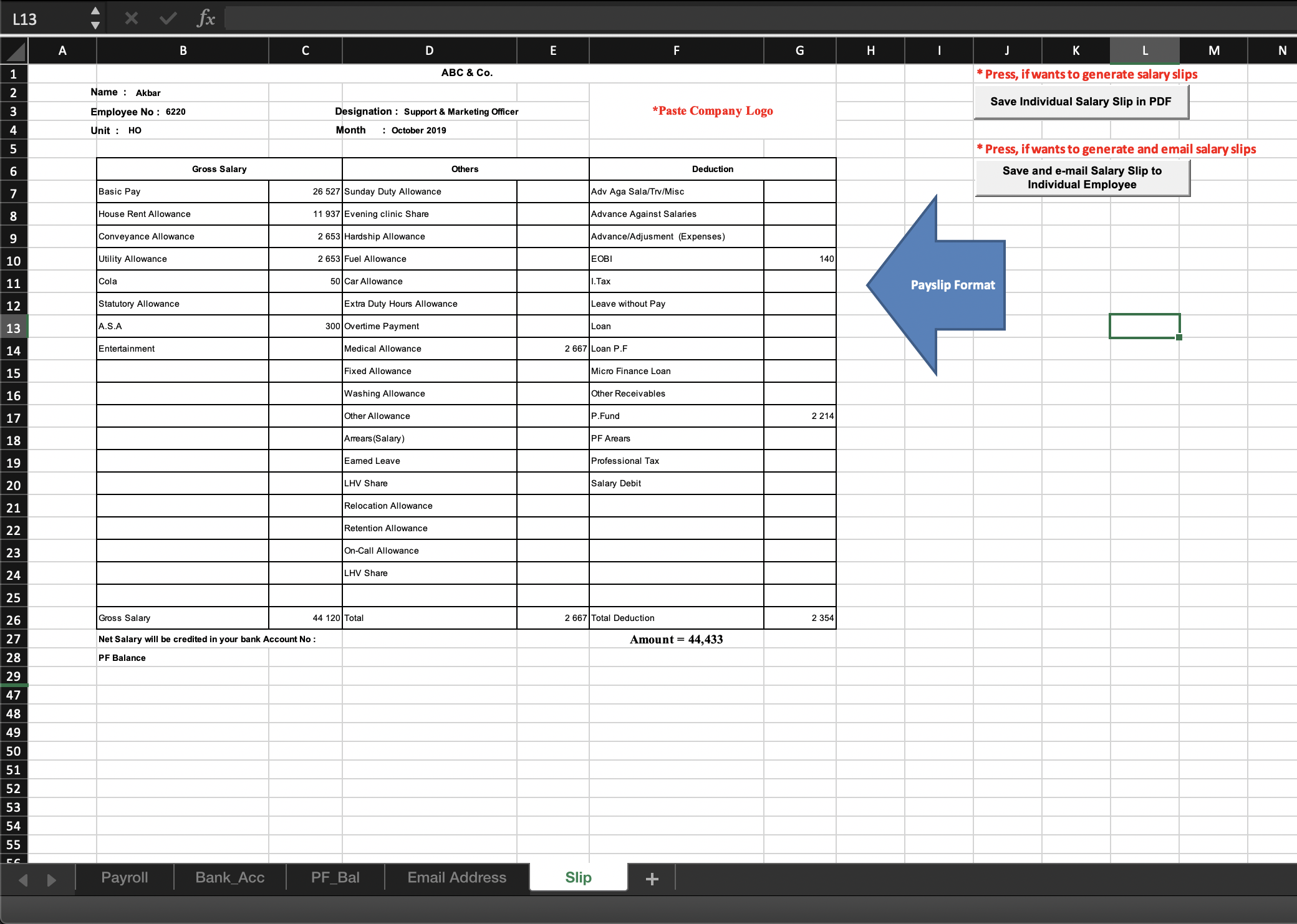Viewport: 1297px width, 924px height.
Task: Click the Gross Salary header cell
Action: click(219, 169)
